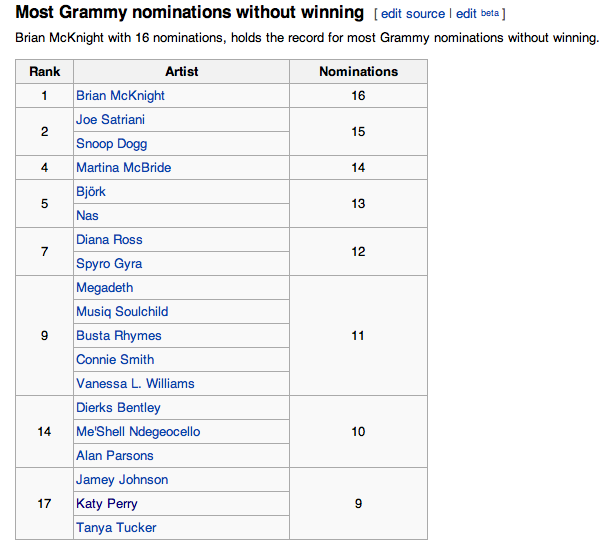Open the Busta Rhymes link

119,335
